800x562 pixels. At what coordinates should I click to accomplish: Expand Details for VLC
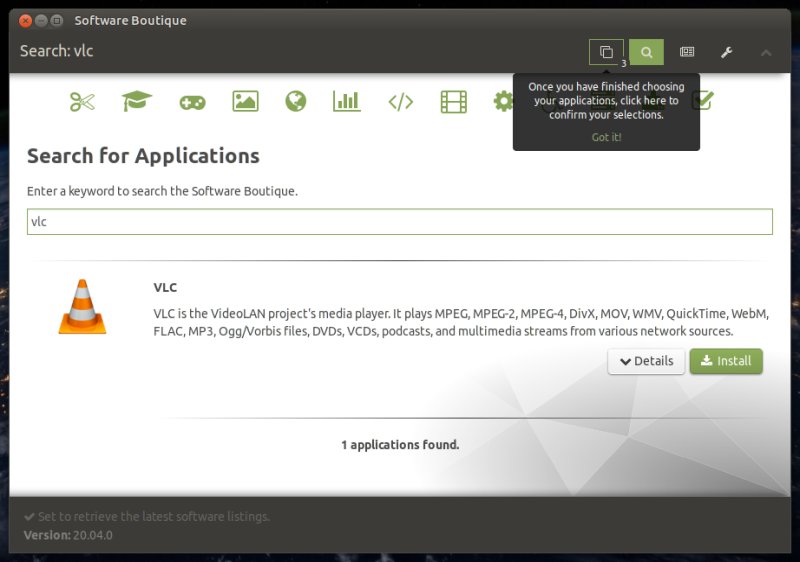(x=646, y=361)
